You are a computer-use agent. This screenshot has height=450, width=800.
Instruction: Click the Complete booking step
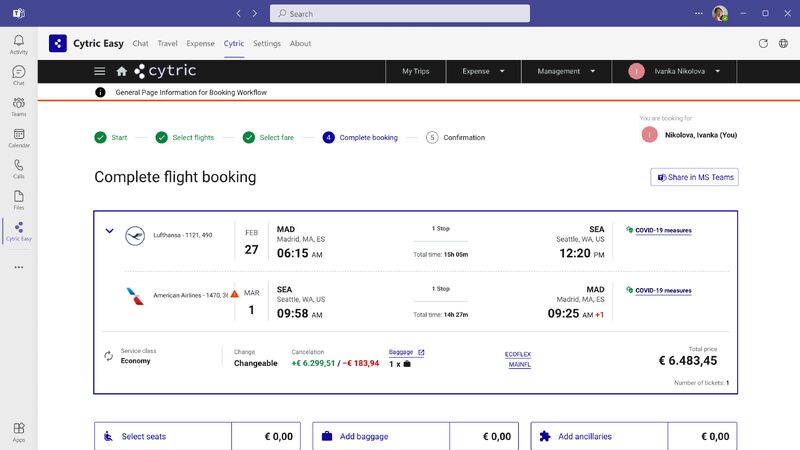[360, 137]
